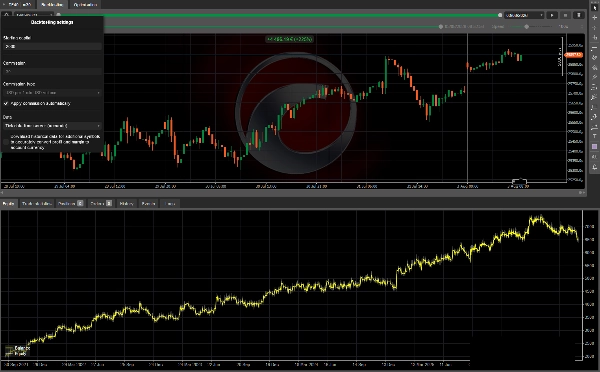600x372 pixels.
Task: Click the backtesting settings gear icon
Action: 7,15
